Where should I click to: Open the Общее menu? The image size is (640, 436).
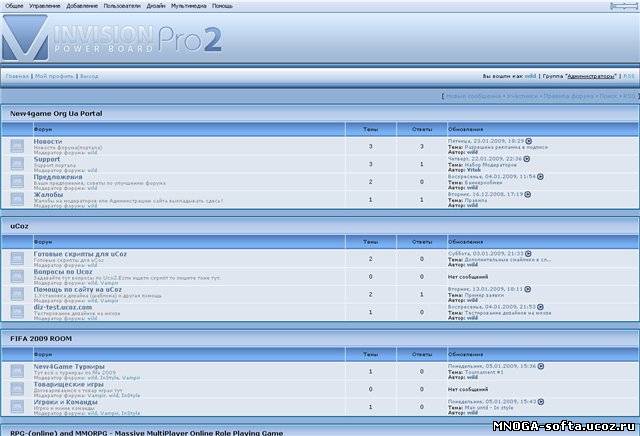[14, 6]
